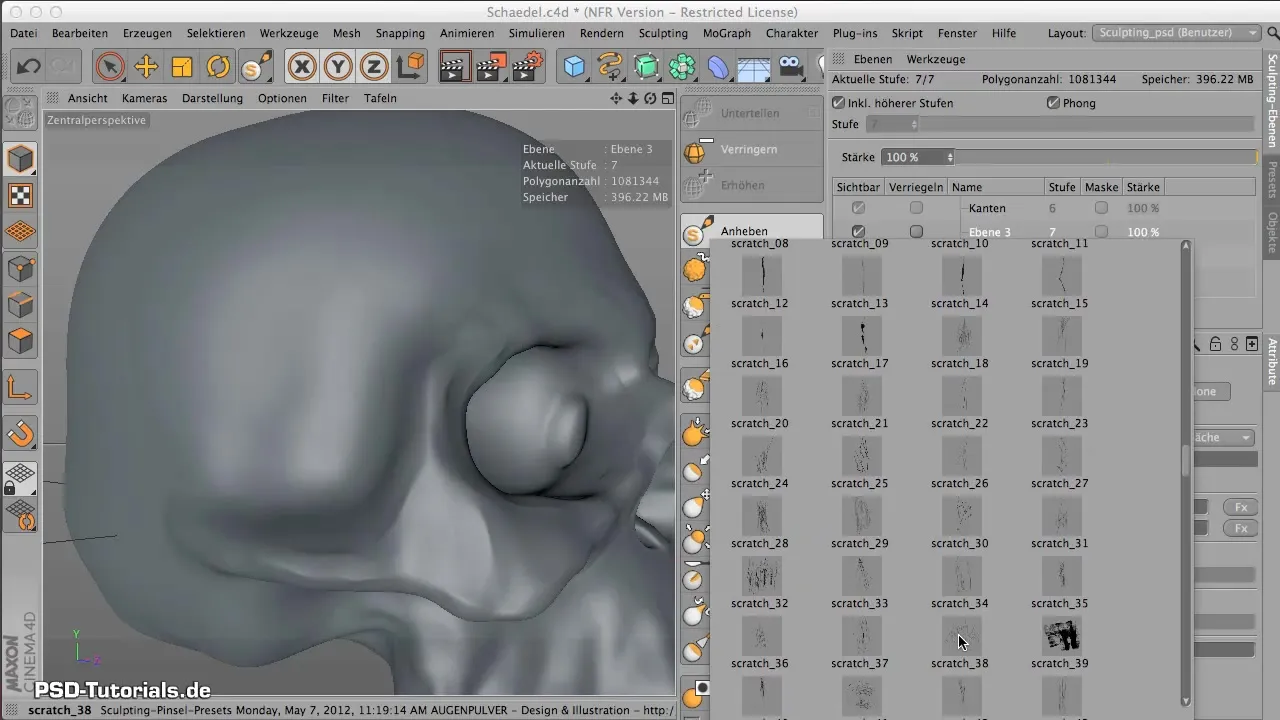Choose the scratch_32 brush preset thumbnail
Screen dimensions: 1280x720
tap(761, 575)
